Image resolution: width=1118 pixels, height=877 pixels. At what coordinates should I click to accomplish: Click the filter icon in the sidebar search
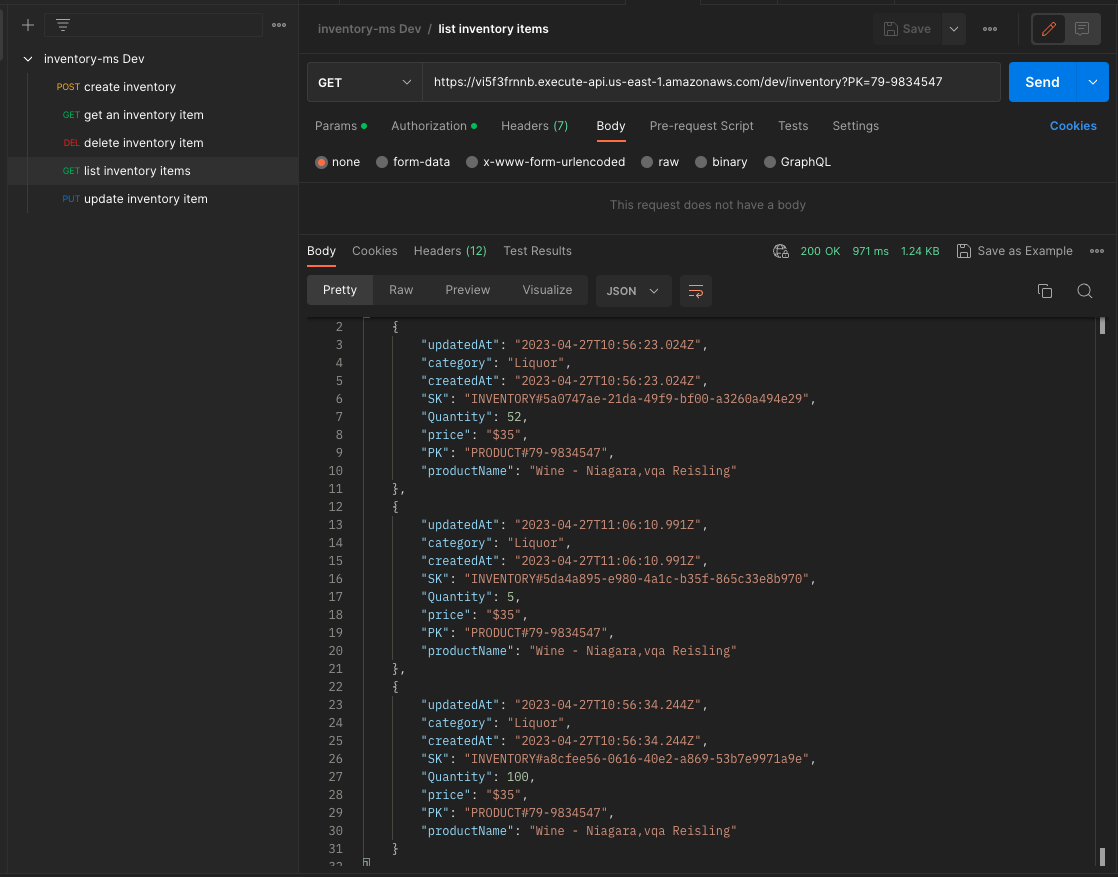click(x=63, y=26)
